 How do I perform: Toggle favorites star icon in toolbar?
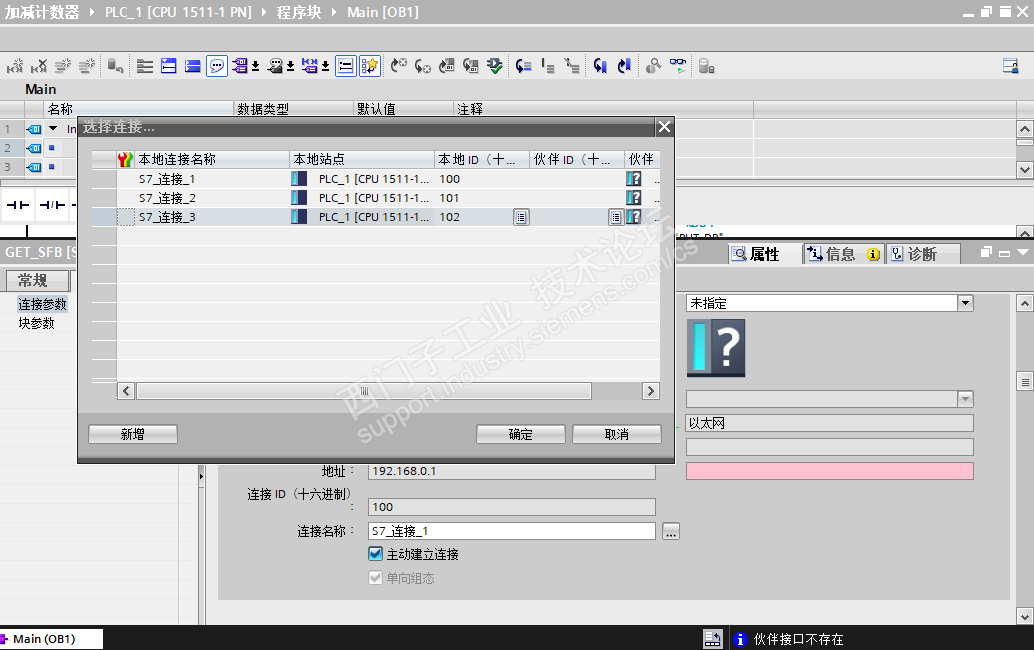point(370,66)
